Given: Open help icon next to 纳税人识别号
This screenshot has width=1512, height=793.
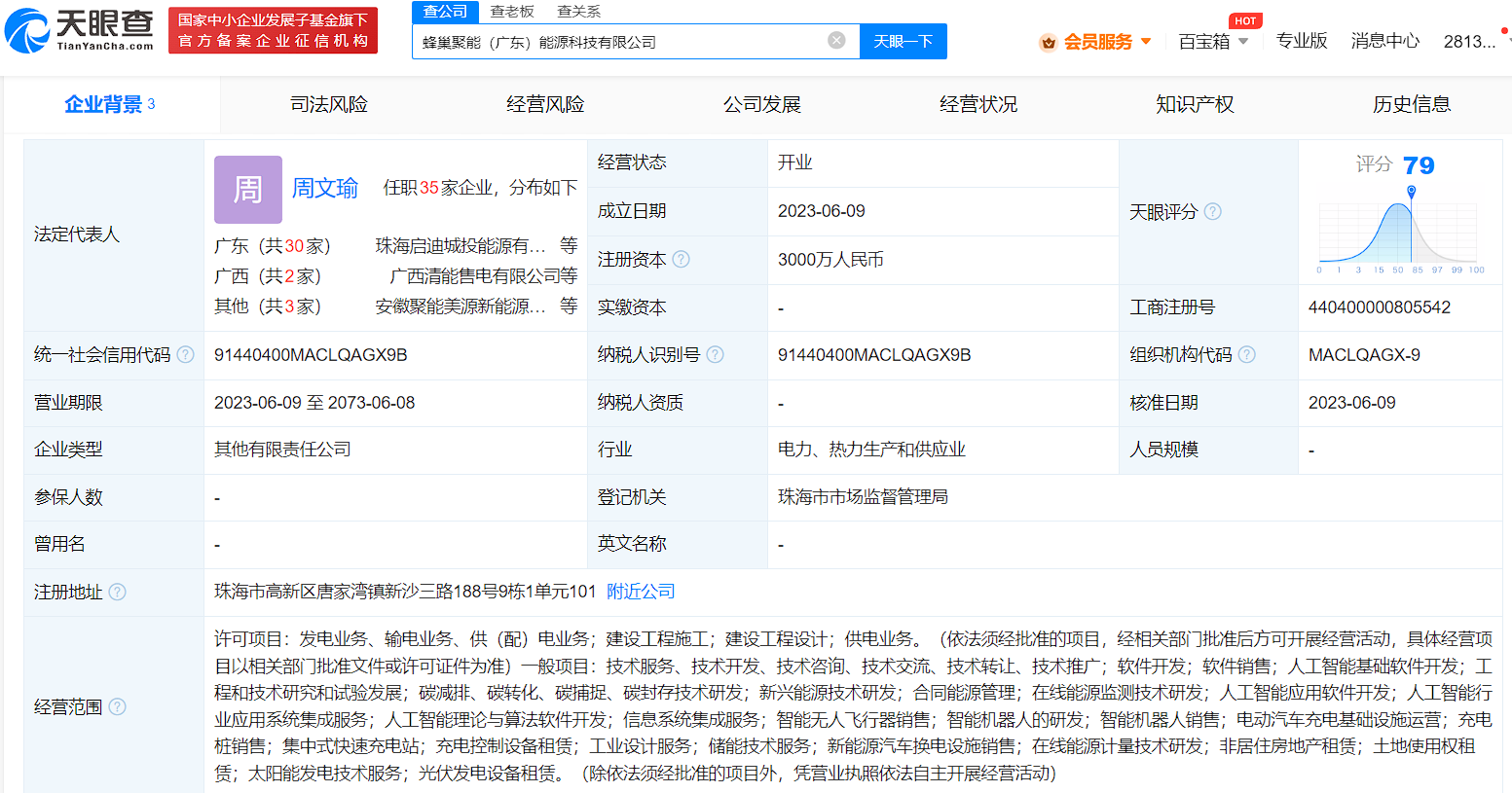Looking at the screenshot, I should 715,354.
